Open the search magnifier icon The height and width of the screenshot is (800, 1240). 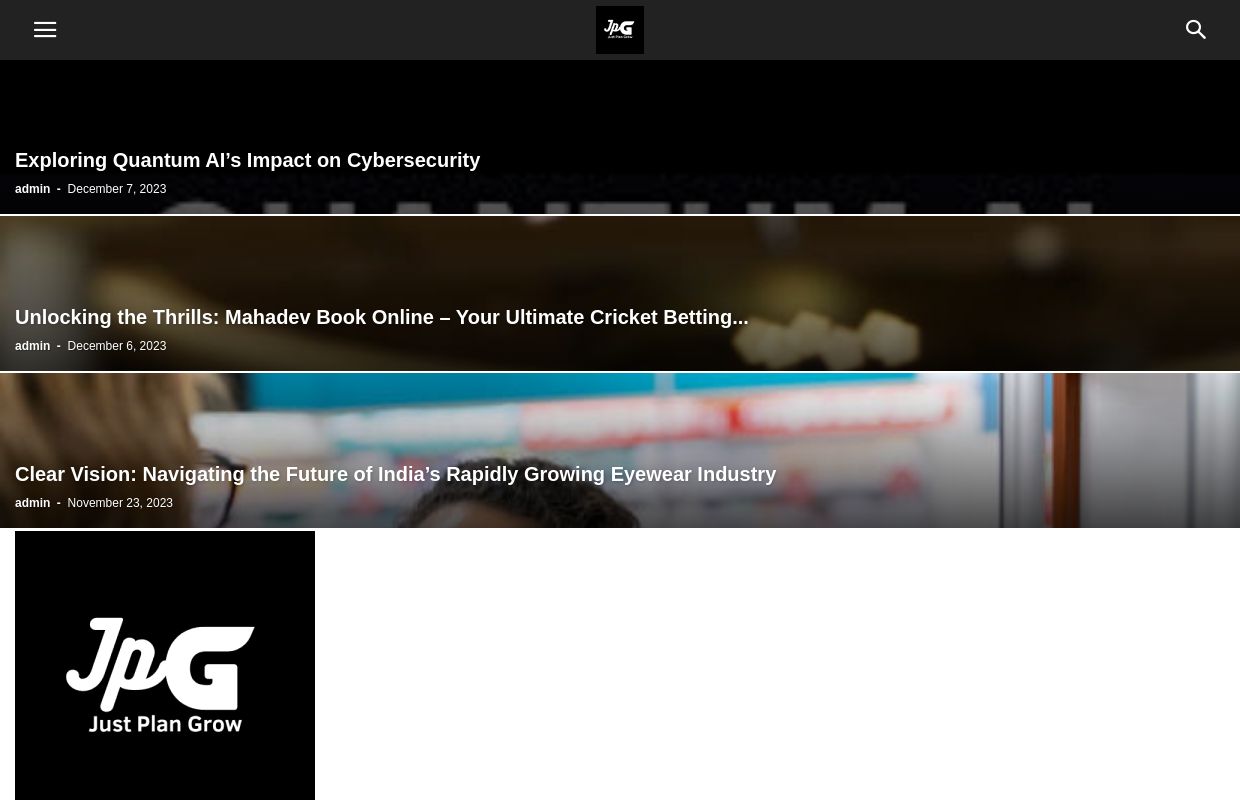pos(1196,30)
